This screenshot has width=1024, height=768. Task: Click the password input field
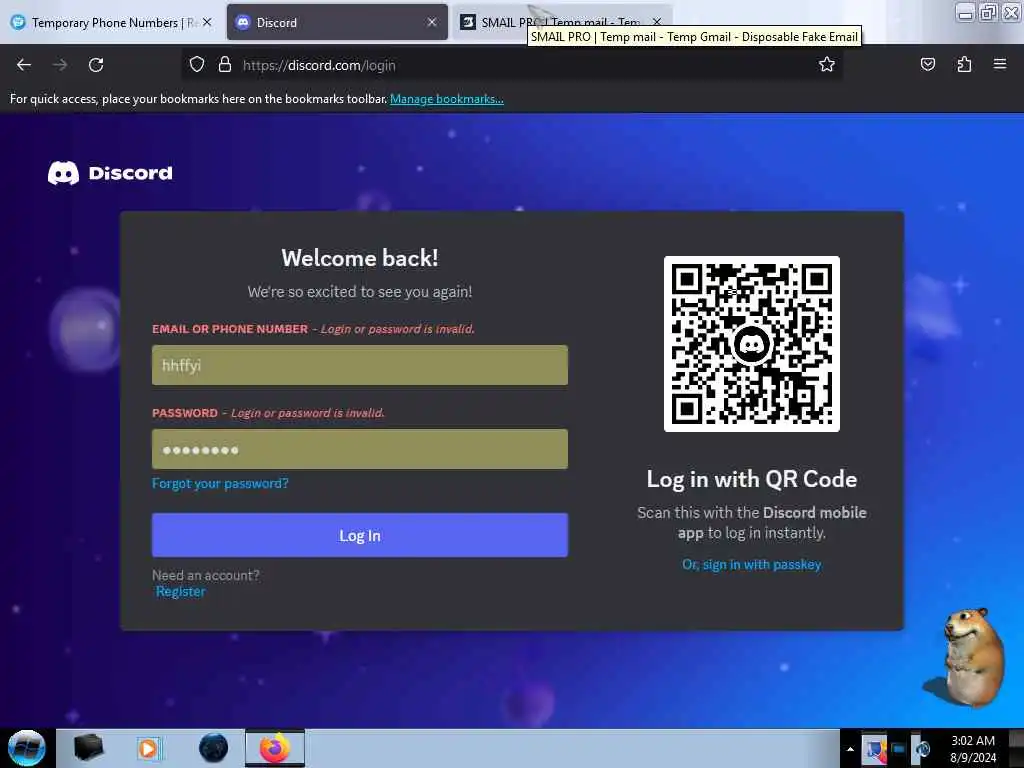click(x=360, y=449)
